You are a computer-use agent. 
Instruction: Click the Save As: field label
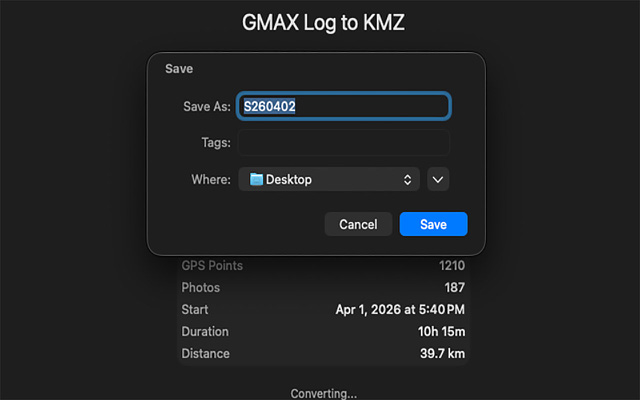pyautogui.click(x=207, y=107)
